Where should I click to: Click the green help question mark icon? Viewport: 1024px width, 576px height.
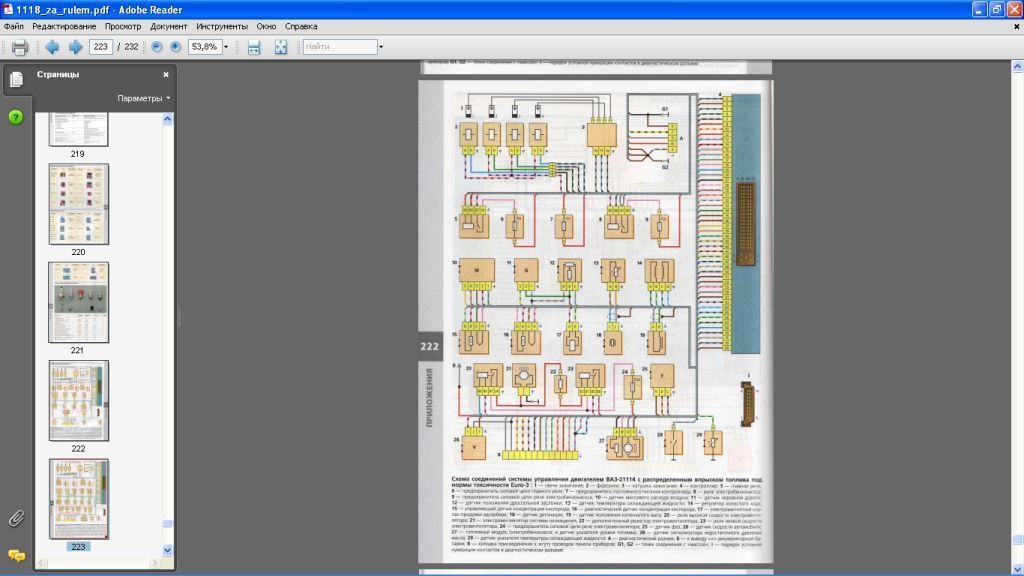(x=16, y=118)
